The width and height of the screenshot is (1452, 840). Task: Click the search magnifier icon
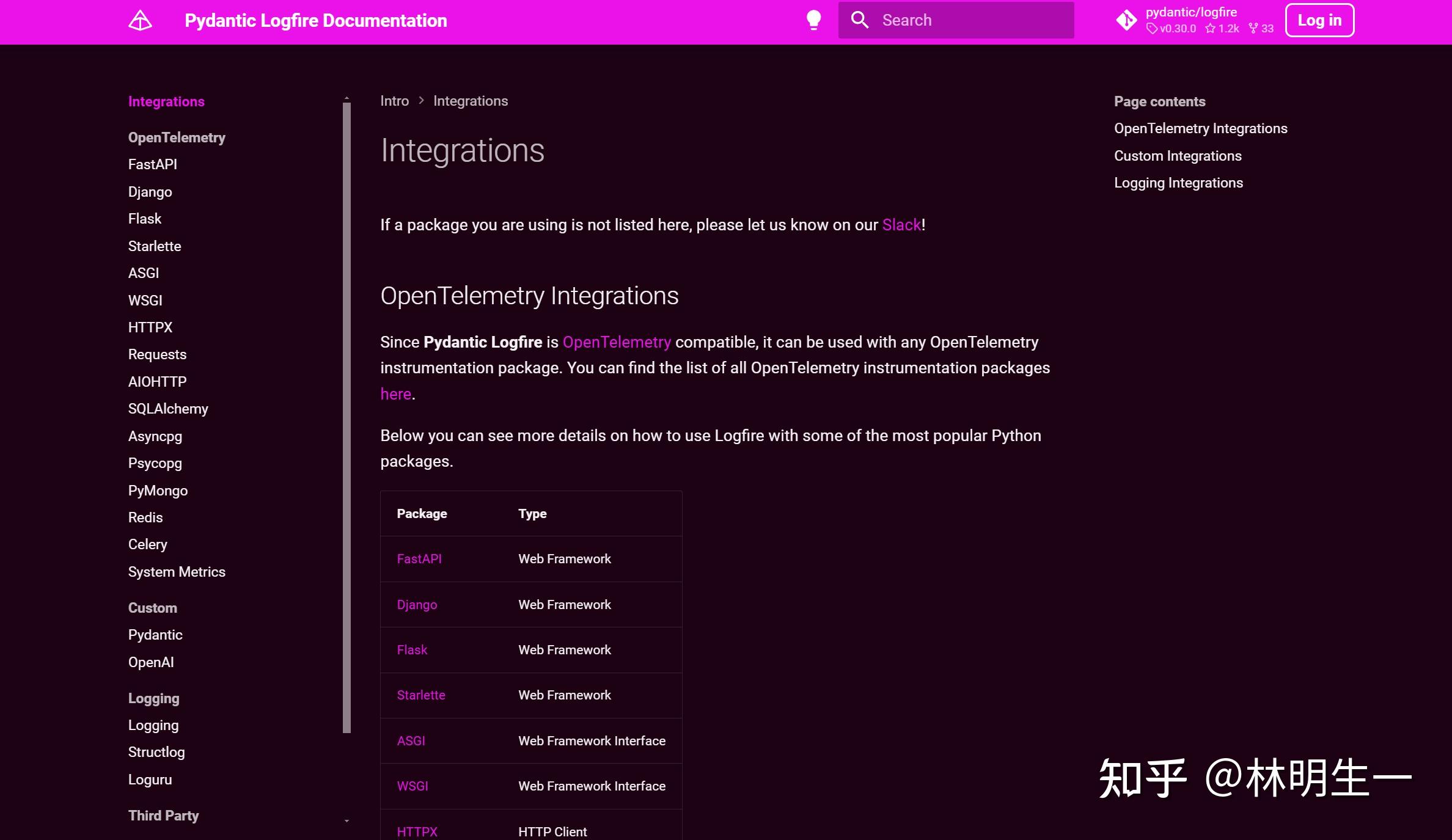859,20
